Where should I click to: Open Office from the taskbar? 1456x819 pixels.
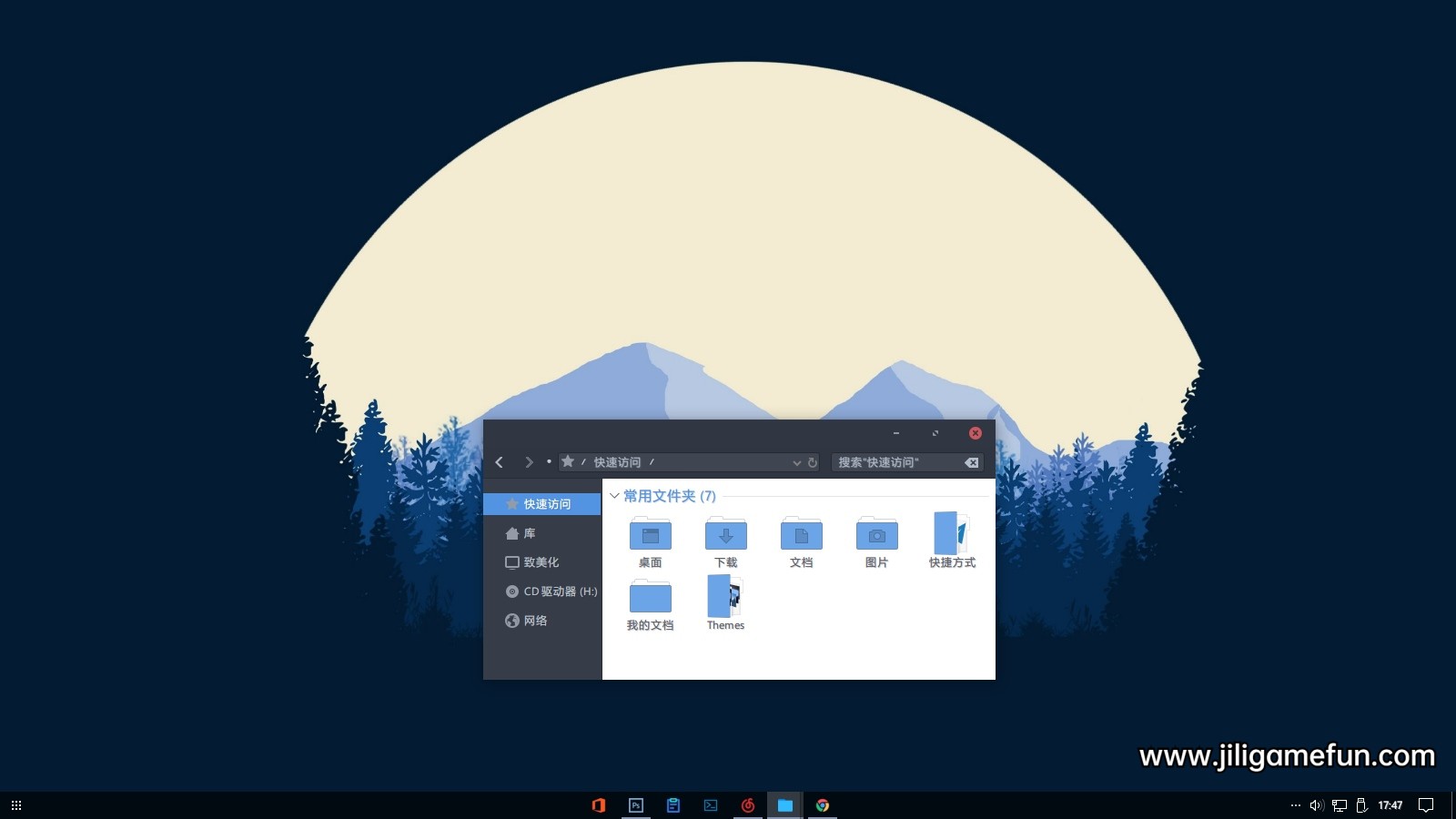pos(599,805)
